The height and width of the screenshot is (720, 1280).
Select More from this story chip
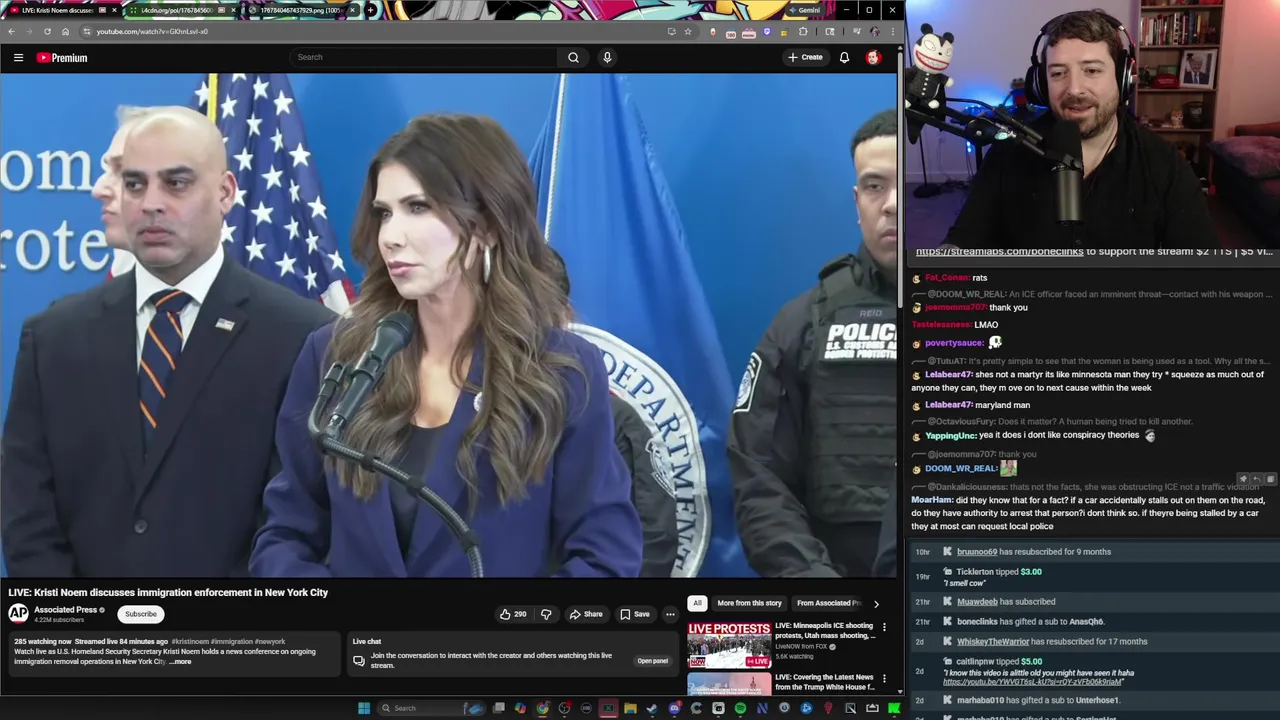749,603
